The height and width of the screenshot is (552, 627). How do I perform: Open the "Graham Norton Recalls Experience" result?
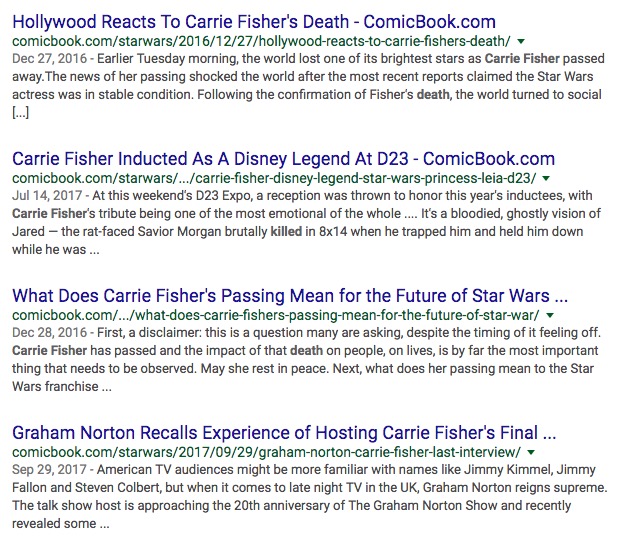tap(284, 434)
